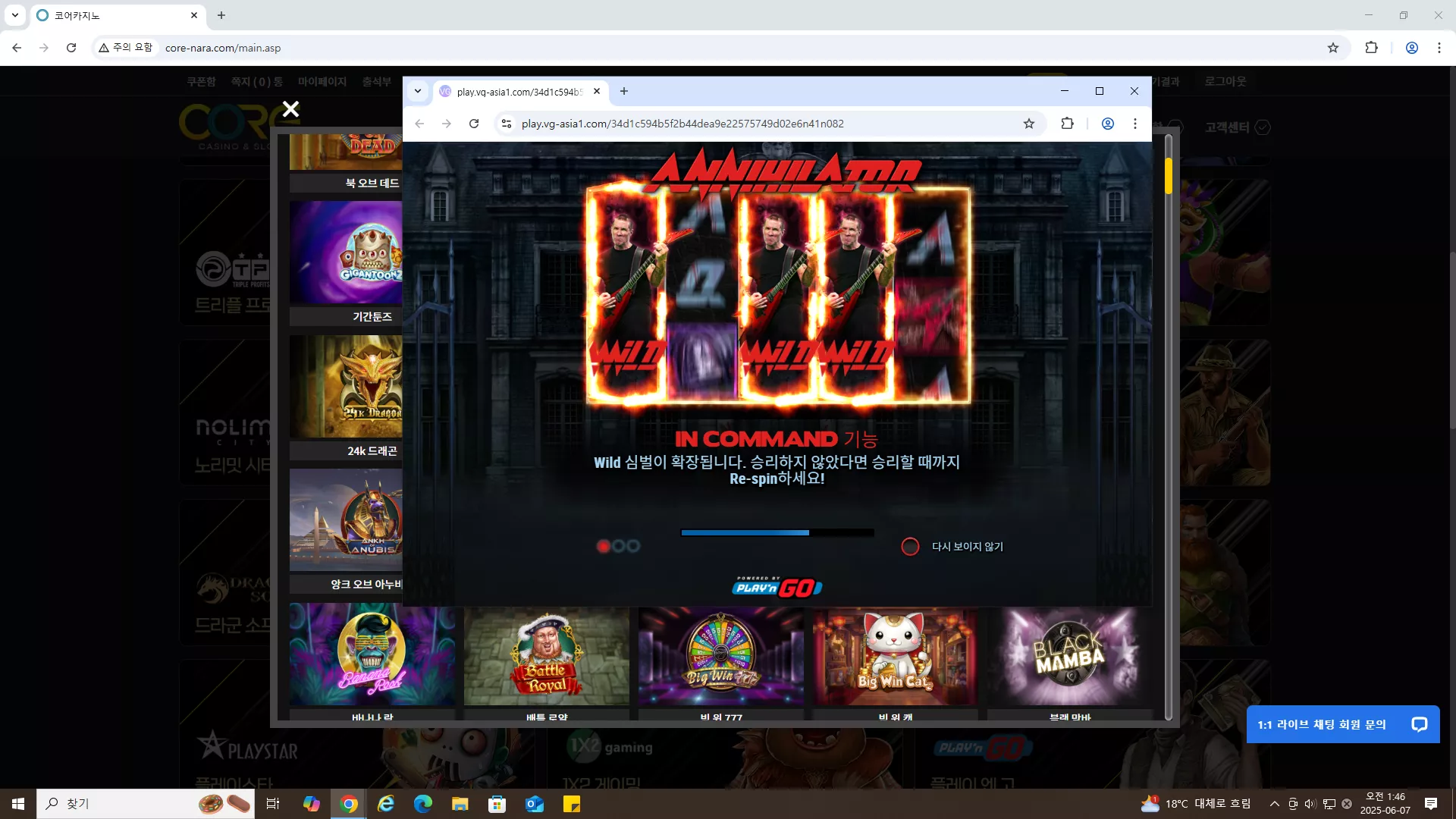Reload the main core-nara.com page

point(71,48)
